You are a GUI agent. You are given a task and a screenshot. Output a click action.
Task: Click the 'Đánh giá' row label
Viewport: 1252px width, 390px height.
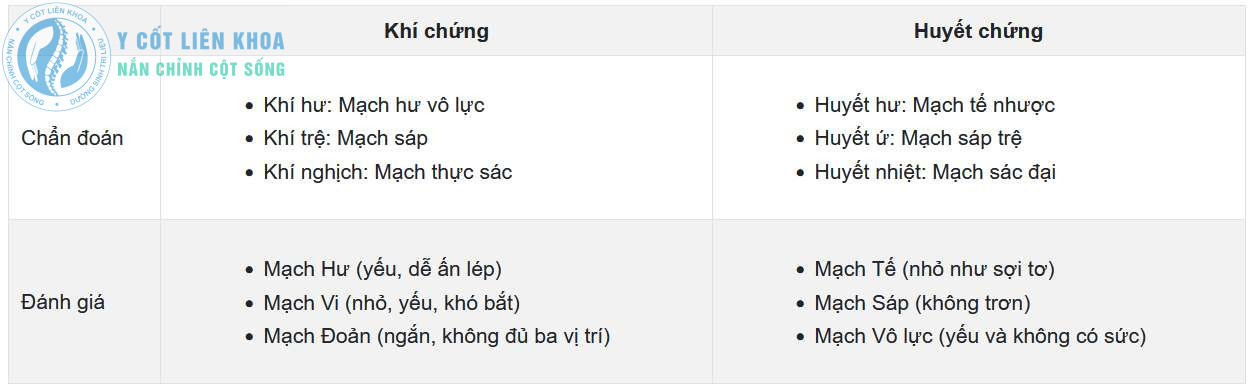pyautogui.click(x=63, y=302)
